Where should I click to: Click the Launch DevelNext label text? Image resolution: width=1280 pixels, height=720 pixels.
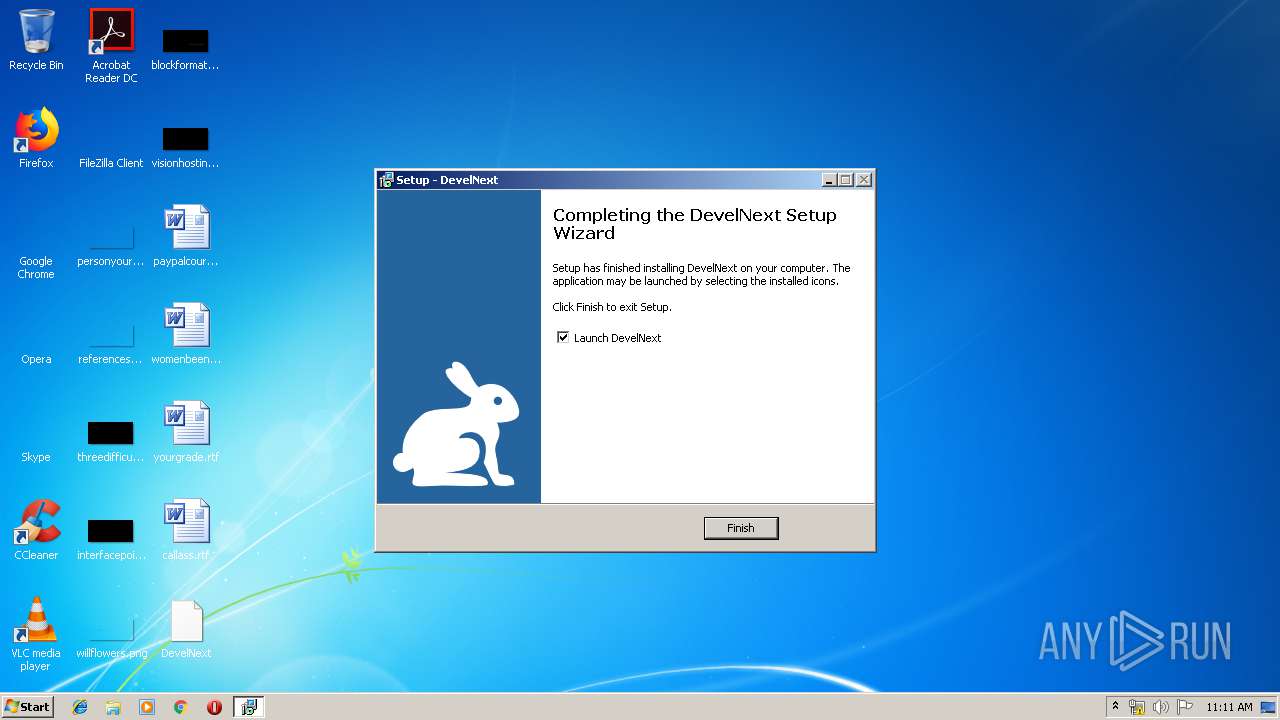(x=617, y=338)
